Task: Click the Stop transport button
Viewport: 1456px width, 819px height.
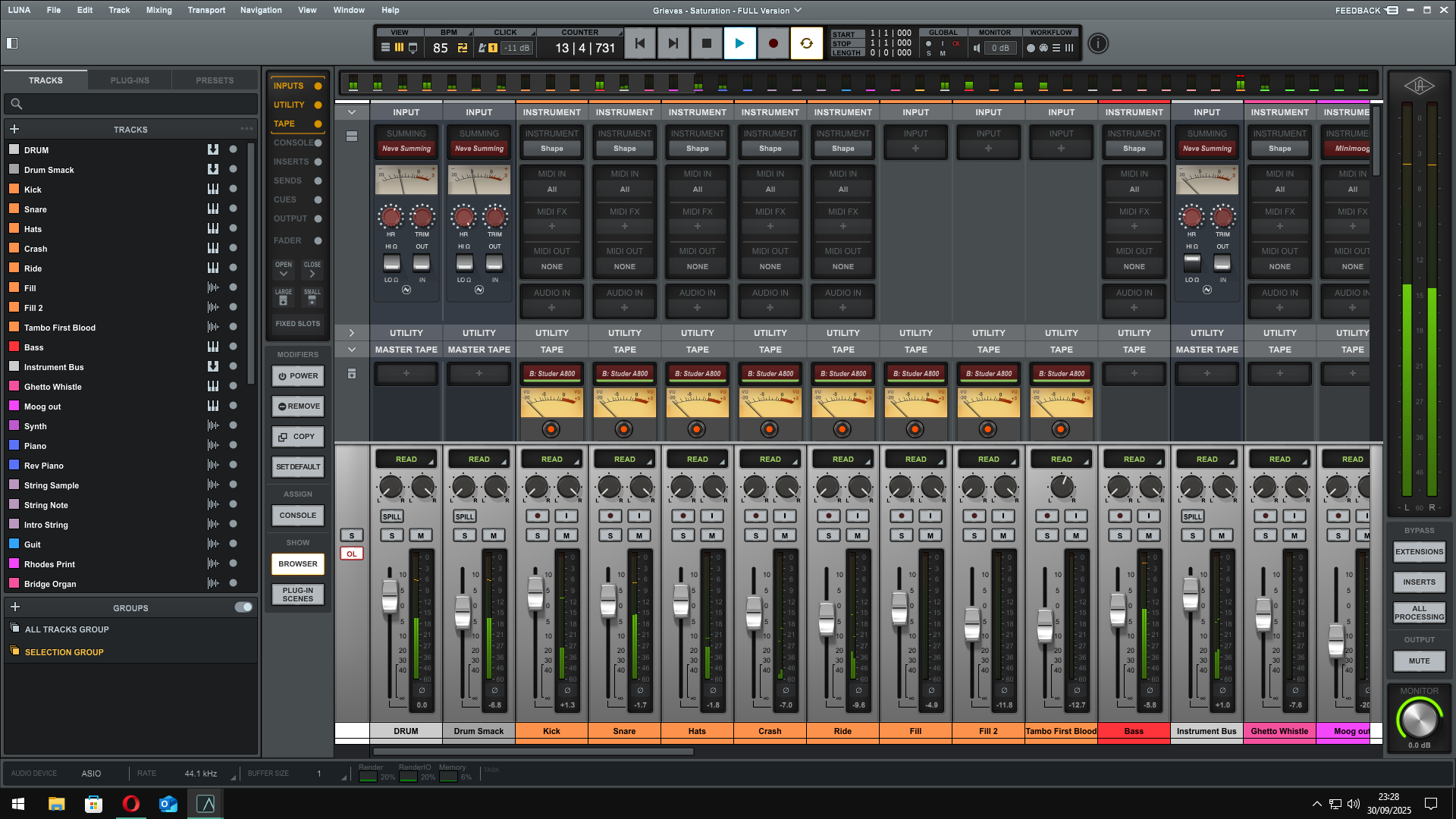Action: 706,44
